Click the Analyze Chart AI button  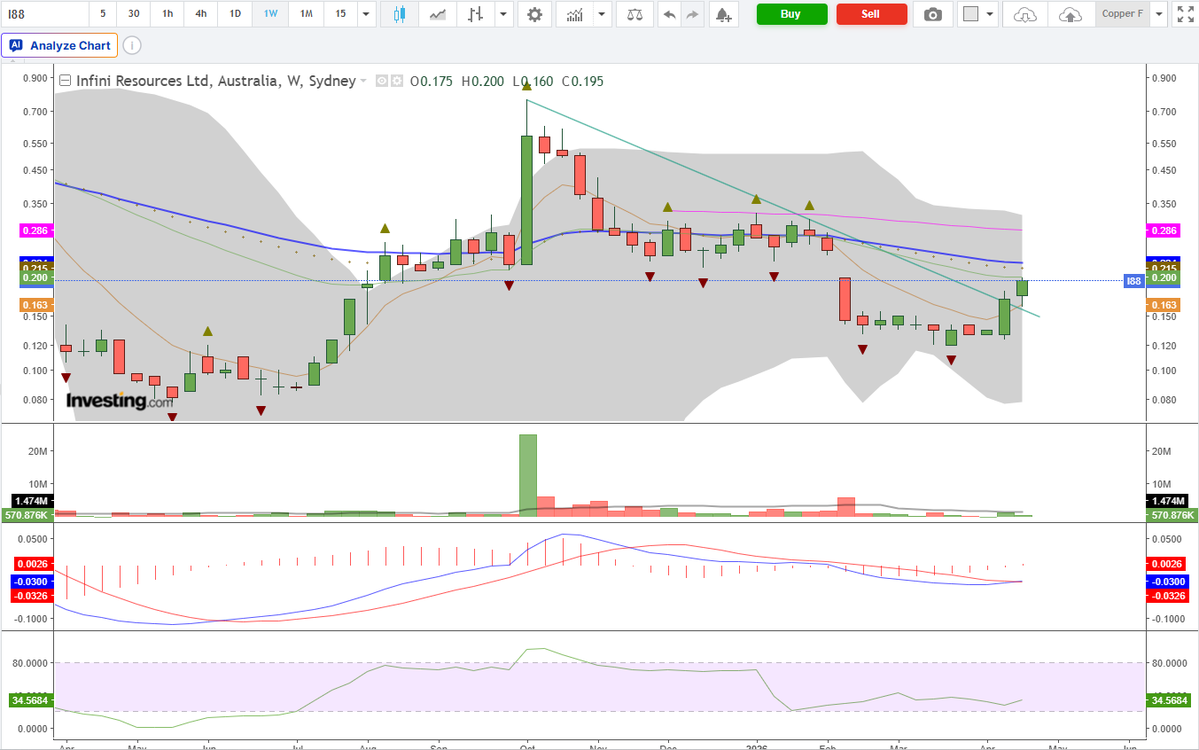(60, 46)
